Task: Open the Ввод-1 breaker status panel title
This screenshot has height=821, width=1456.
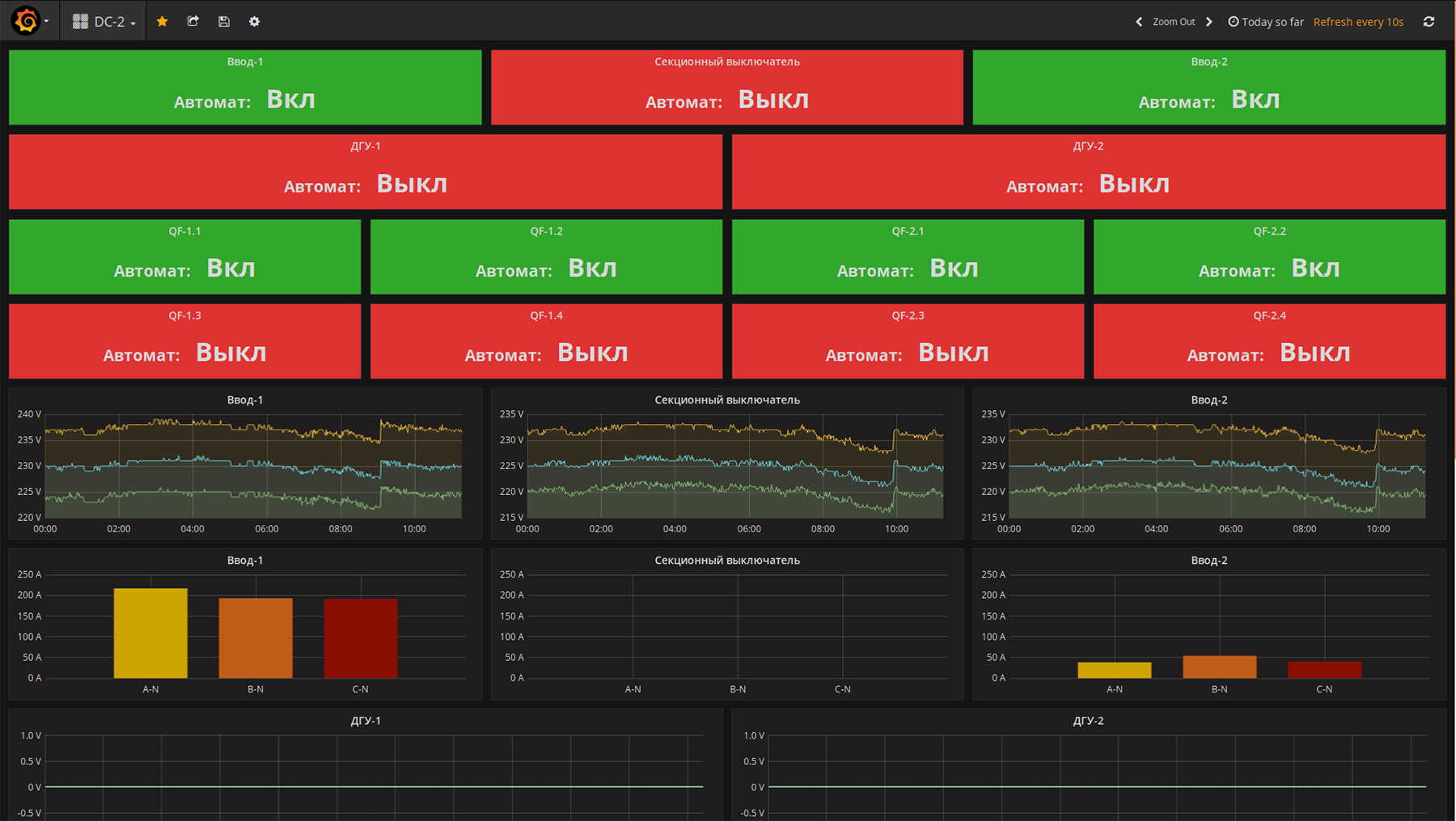Action: [x=245, y=61]
